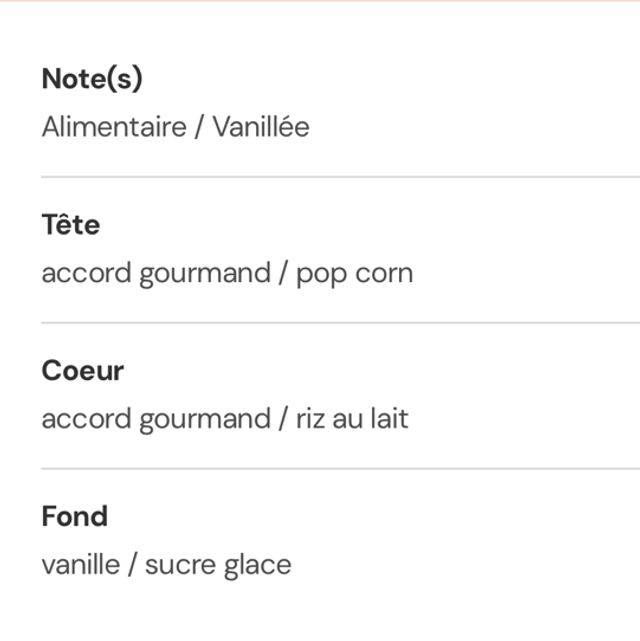Click the riz au lait text

pyautogui.click(x=352, y=418)
